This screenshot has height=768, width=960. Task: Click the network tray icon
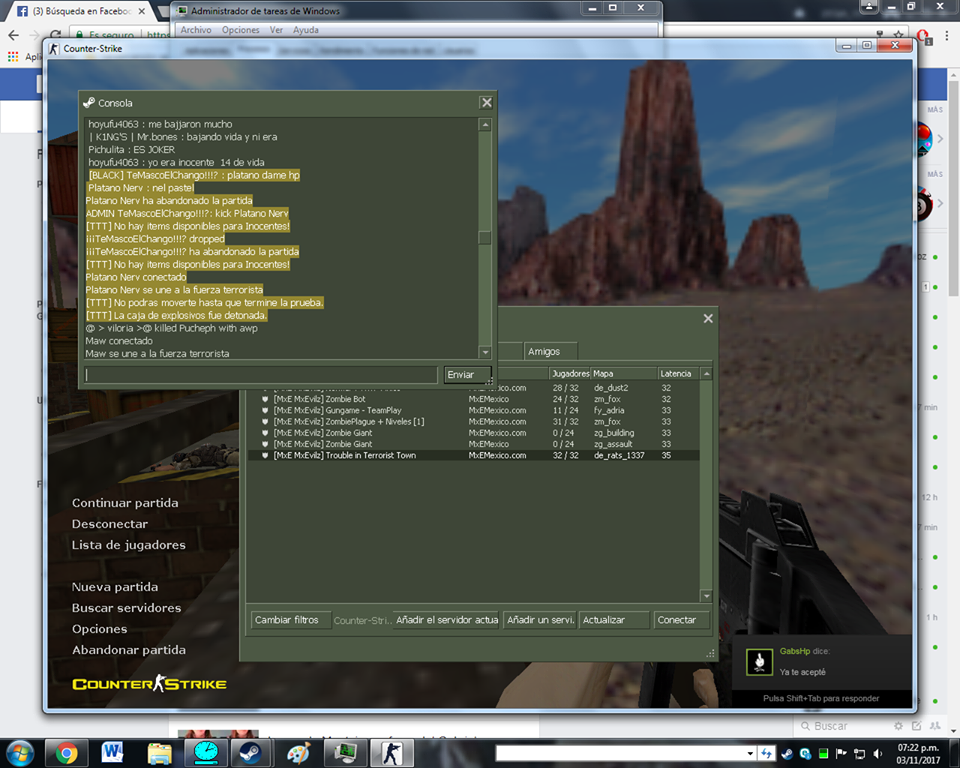point(860,753)
